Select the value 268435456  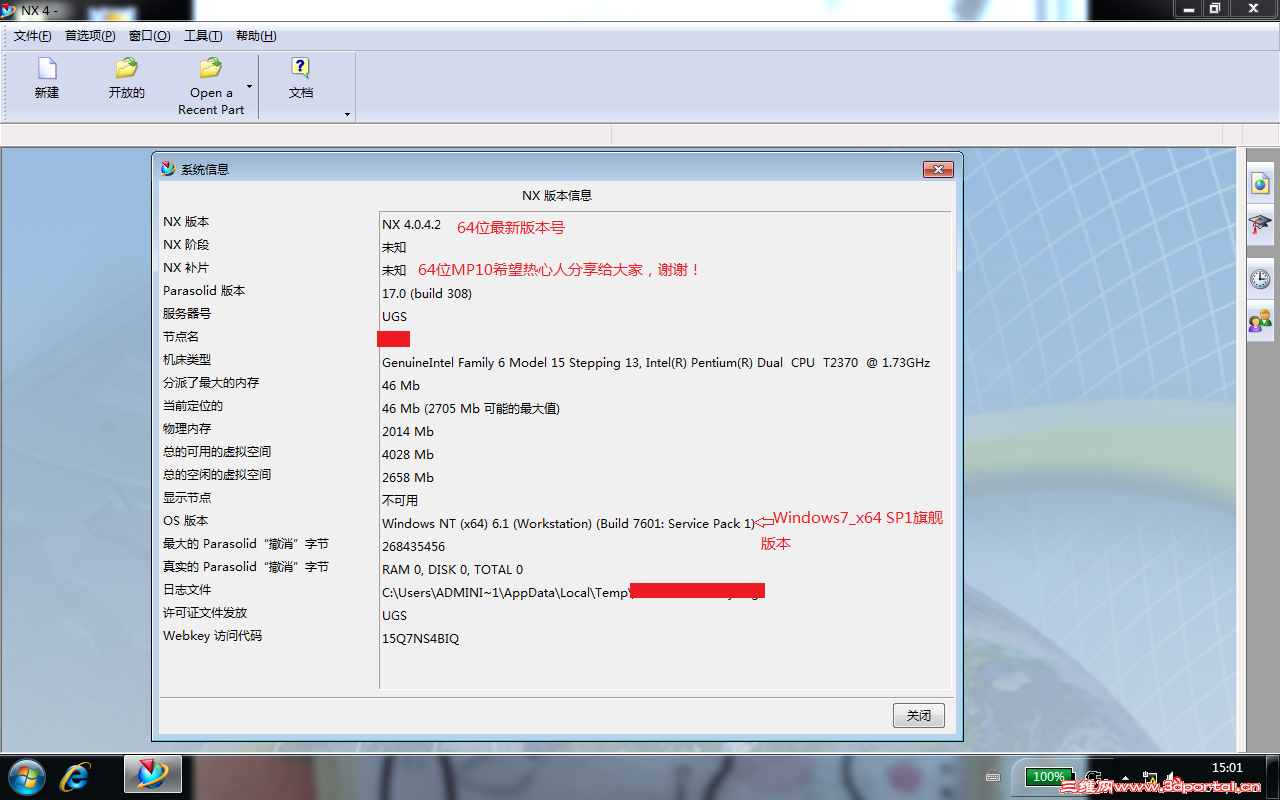[x=414, y=547]
